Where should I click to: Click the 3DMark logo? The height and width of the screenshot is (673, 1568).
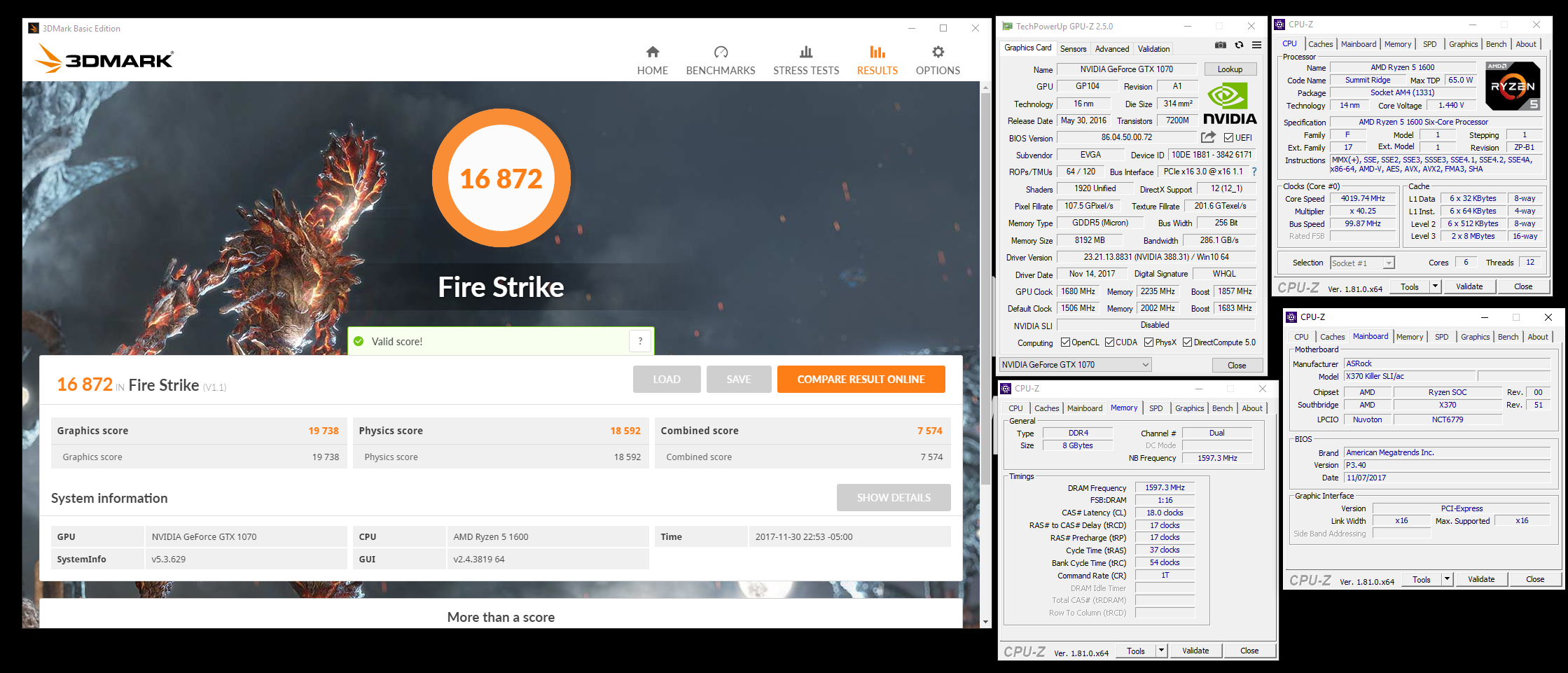pyautogui.click(x=104, y=58)
